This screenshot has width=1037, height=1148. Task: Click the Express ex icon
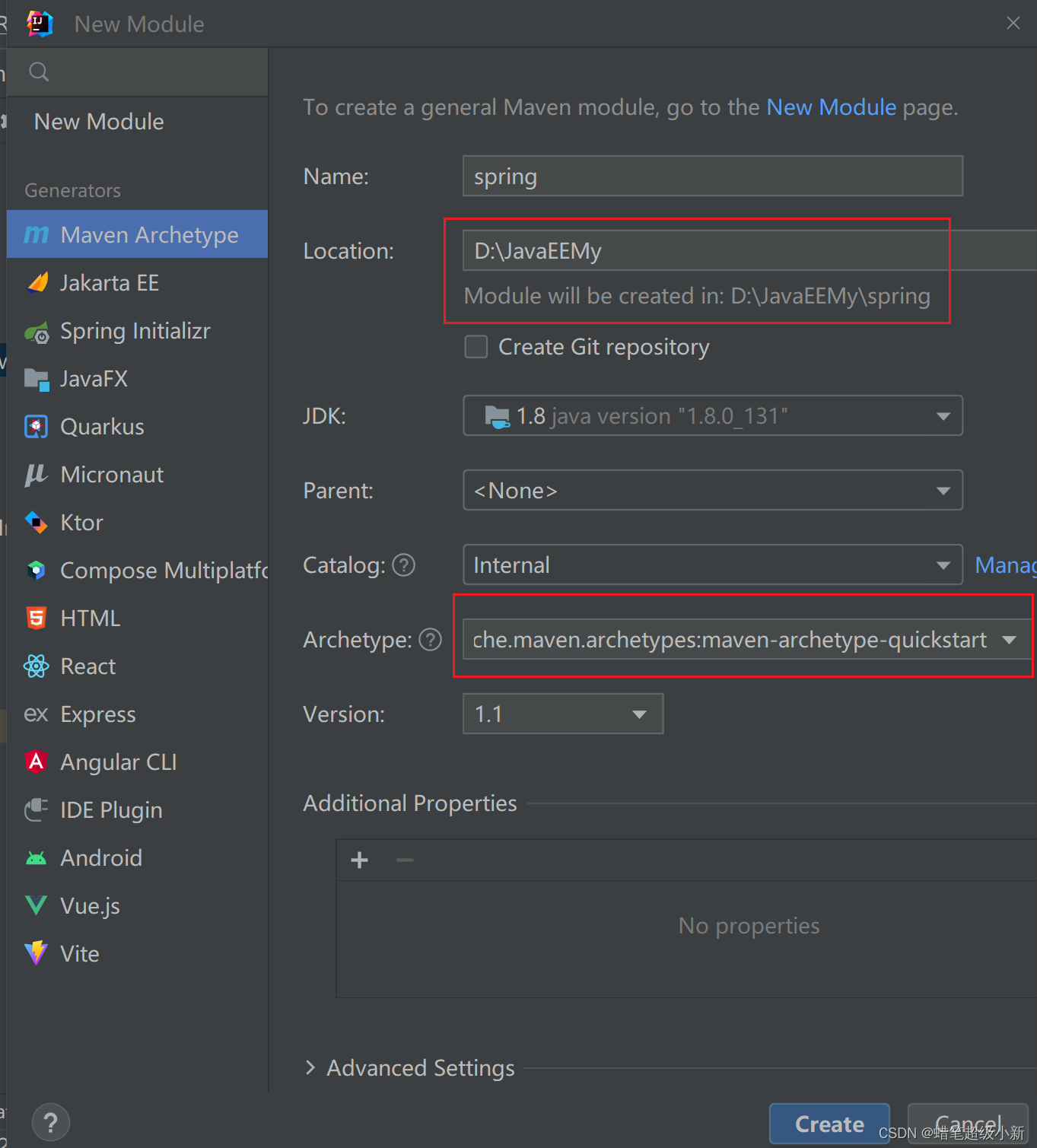pyautogui.click(x=37, y=714)
